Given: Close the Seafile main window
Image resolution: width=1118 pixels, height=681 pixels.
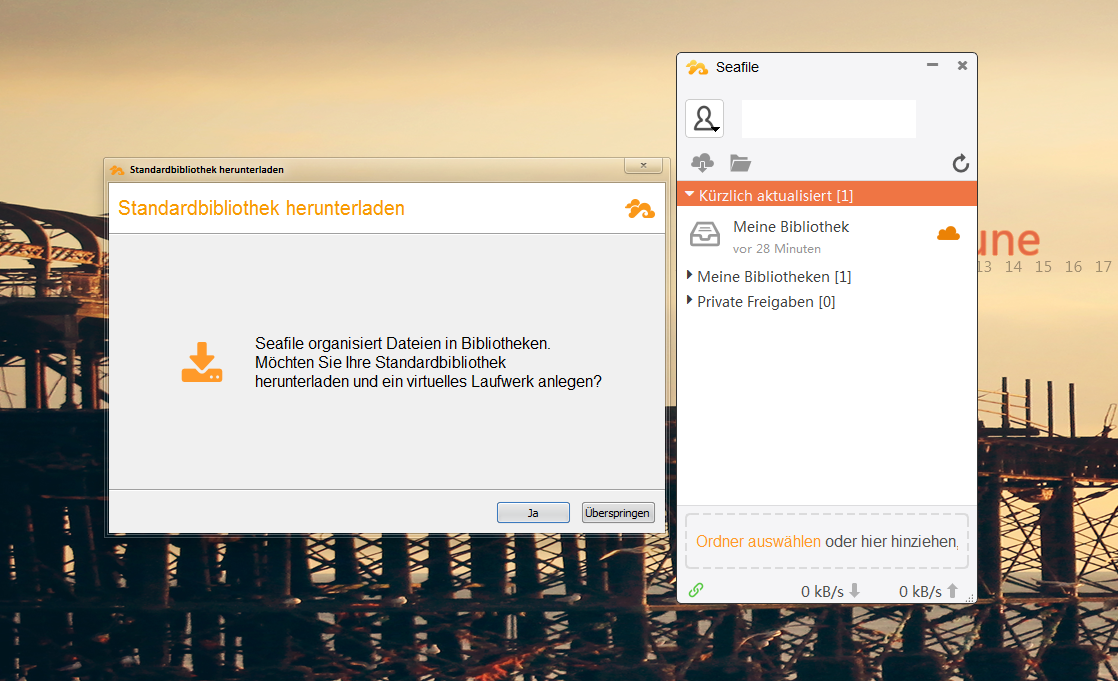Looking at the screenshot, I should (x=962, y=66).
